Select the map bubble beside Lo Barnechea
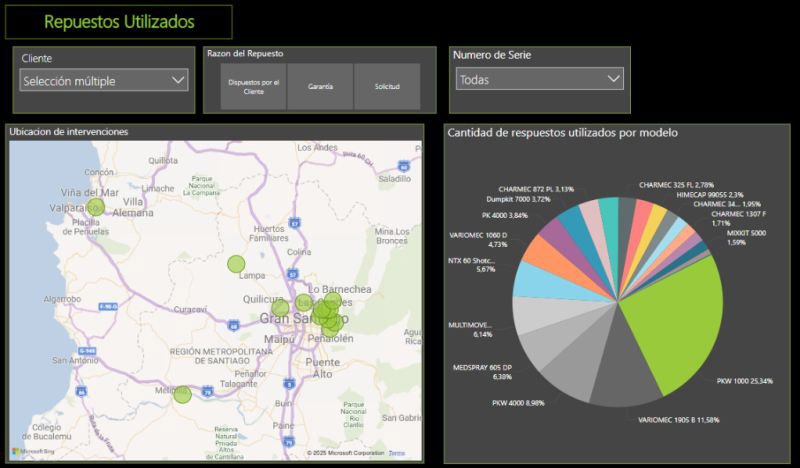This screenshot has width=800, height=468. click(333, 301)
